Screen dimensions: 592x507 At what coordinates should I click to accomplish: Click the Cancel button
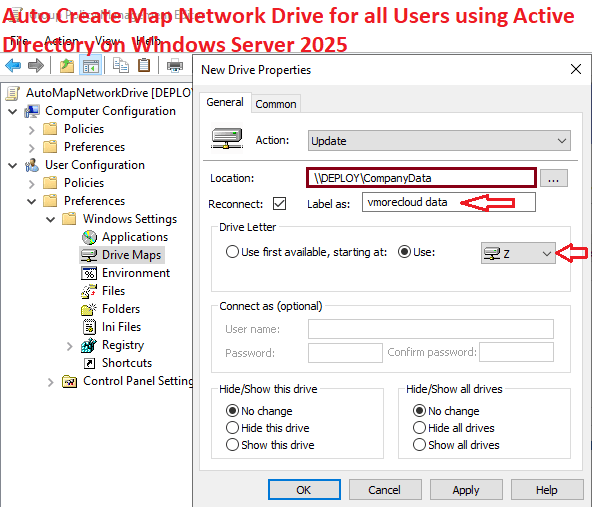click(x=385, y=490)
